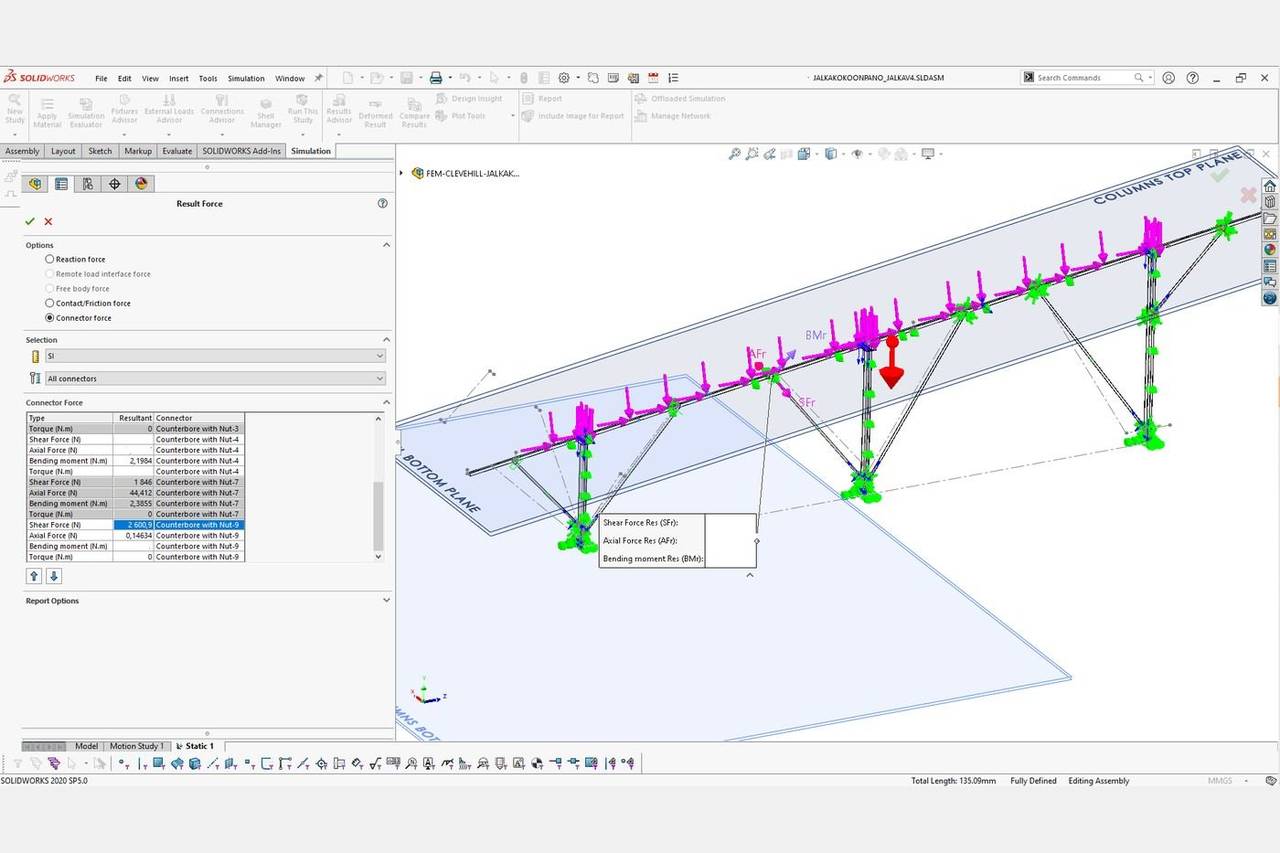Screen dimensions: 1280x853
Task: Open the View Settings monitor icon
Action: tap(928, 154)
